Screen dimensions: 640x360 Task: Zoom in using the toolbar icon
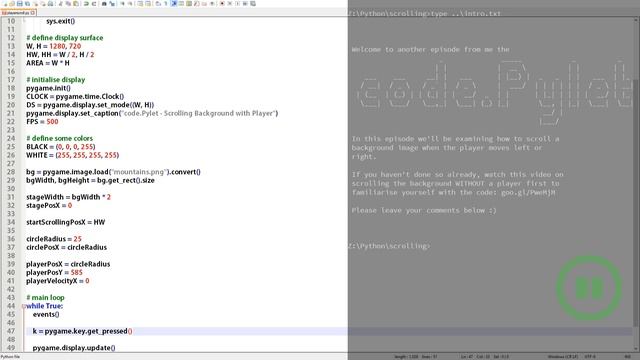coord(122,4)
